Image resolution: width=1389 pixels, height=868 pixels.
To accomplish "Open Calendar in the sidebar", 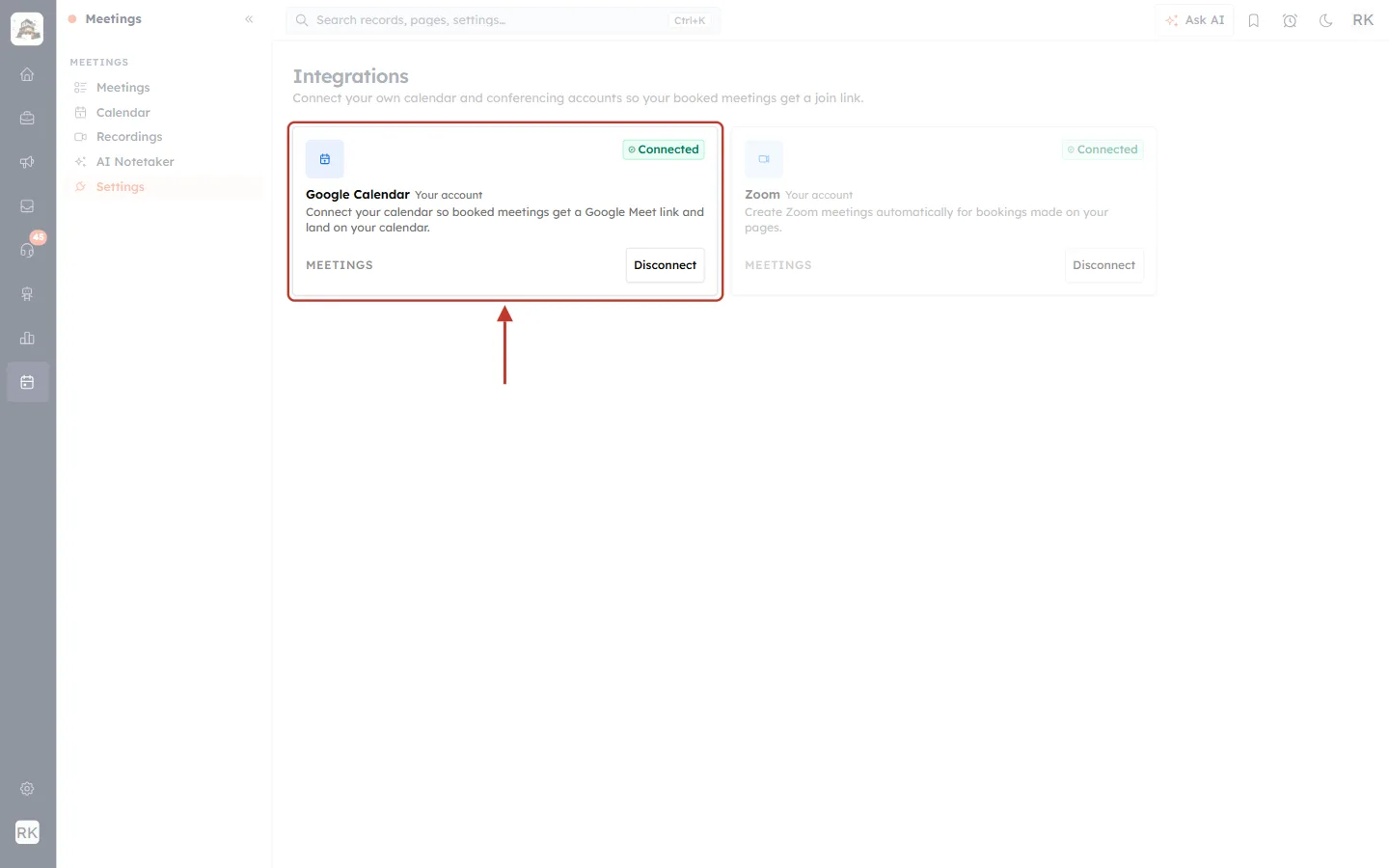I will pos(164,113).
